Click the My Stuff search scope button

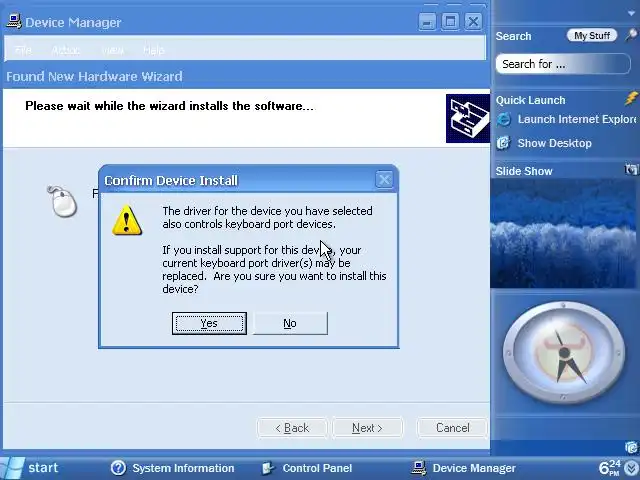click(592, 36)
